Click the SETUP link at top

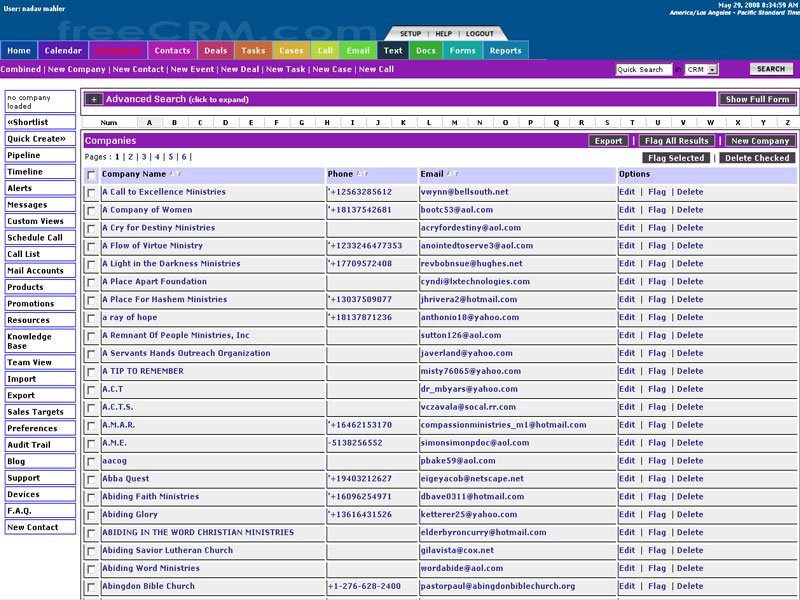click(410, 34)
